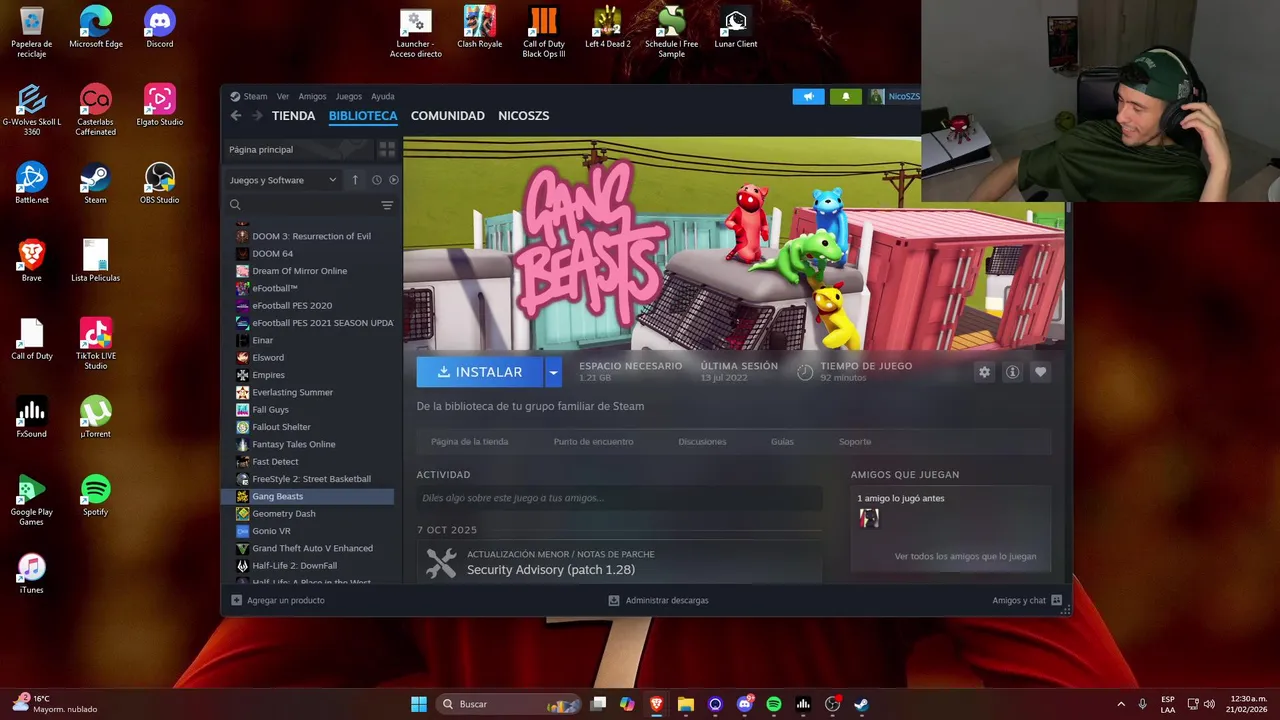Select Grand Theft Auto V Enhanced
Viewport: 1280px width, 720px height.
pos(308,548)
